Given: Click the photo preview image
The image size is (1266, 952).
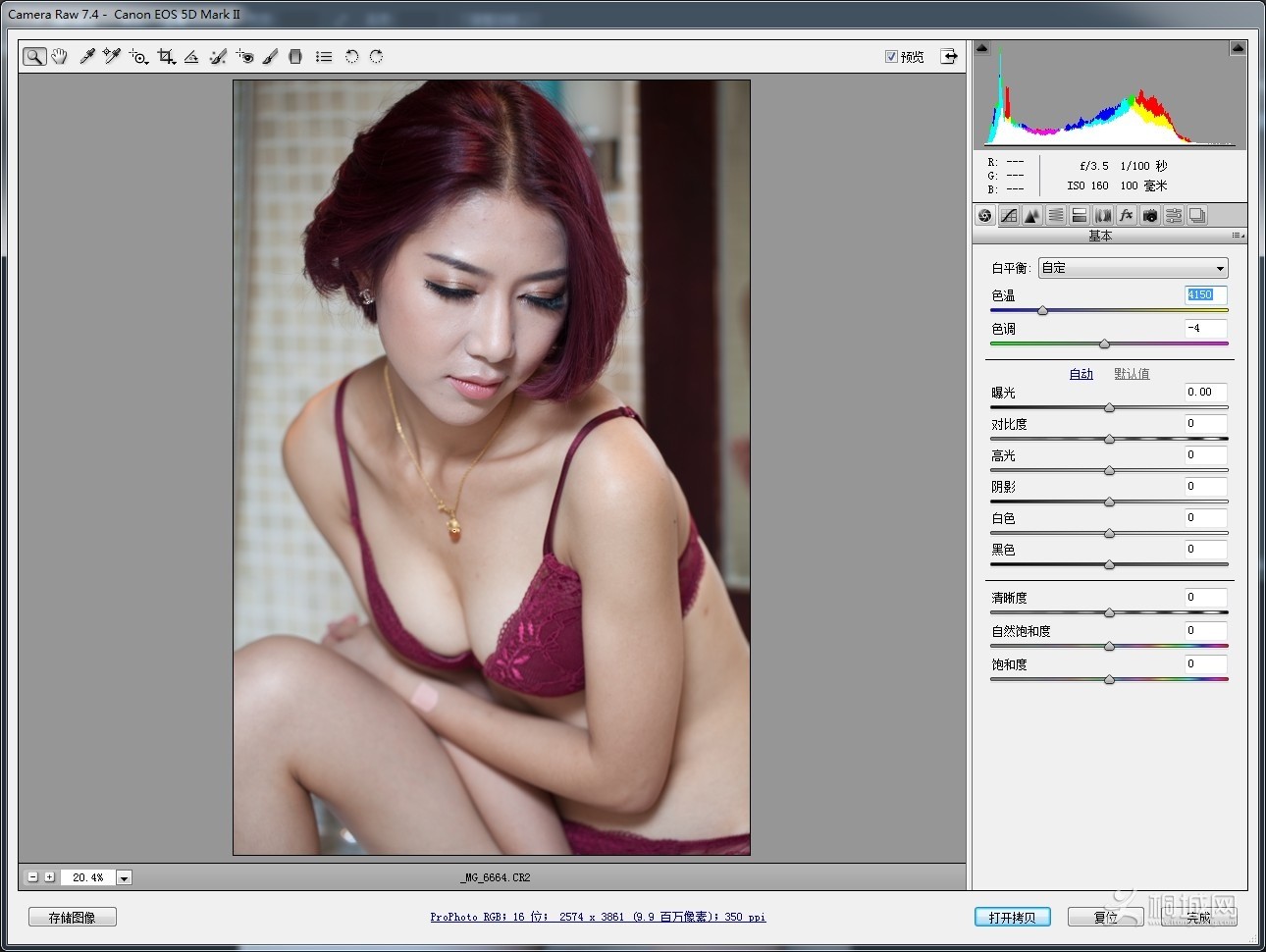Looking at the screenshot, I should pyautogui.click(x=492, y=467).
